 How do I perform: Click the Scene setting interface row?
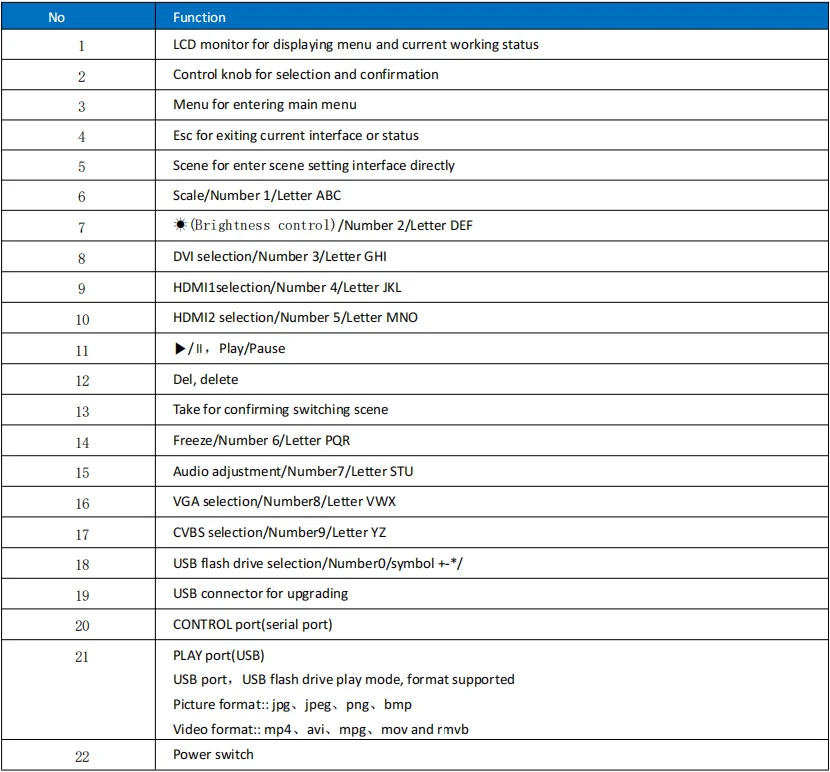(313, 165)
